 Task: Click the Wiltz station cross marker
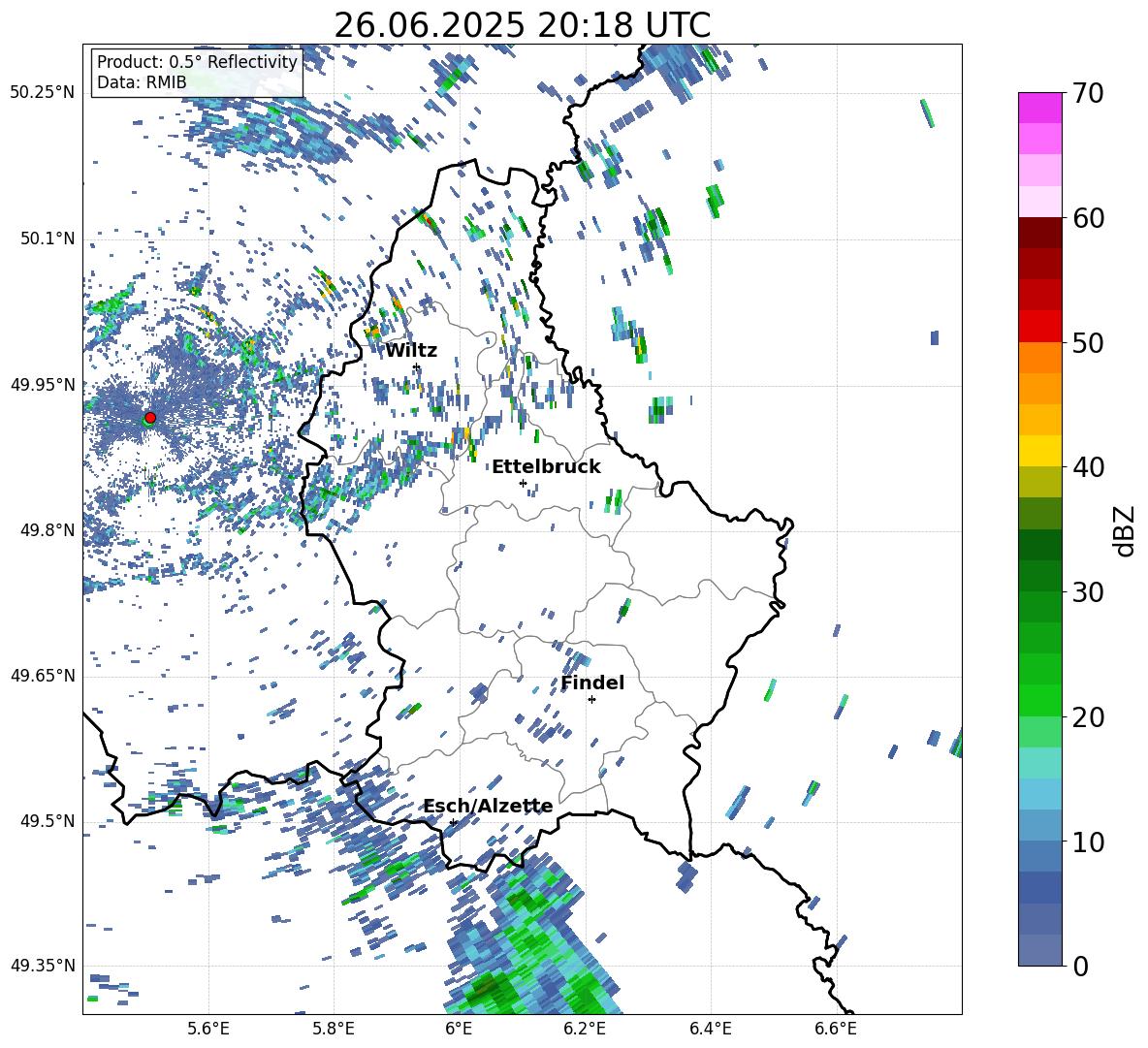click(x=417, y=366)
